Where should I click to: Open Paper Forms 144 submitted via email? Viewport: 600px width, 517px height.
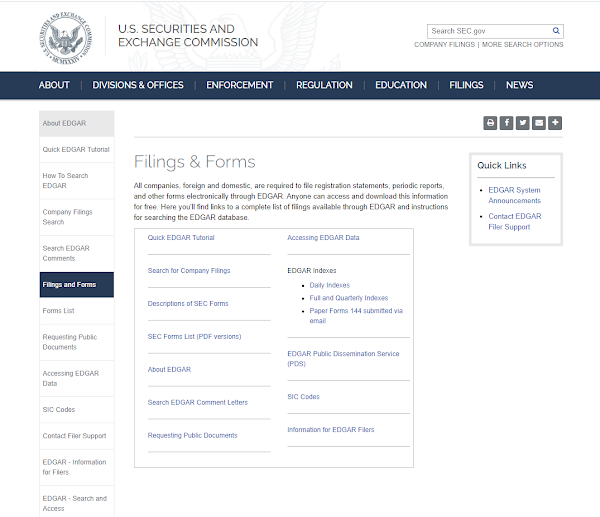click(356, 316)
